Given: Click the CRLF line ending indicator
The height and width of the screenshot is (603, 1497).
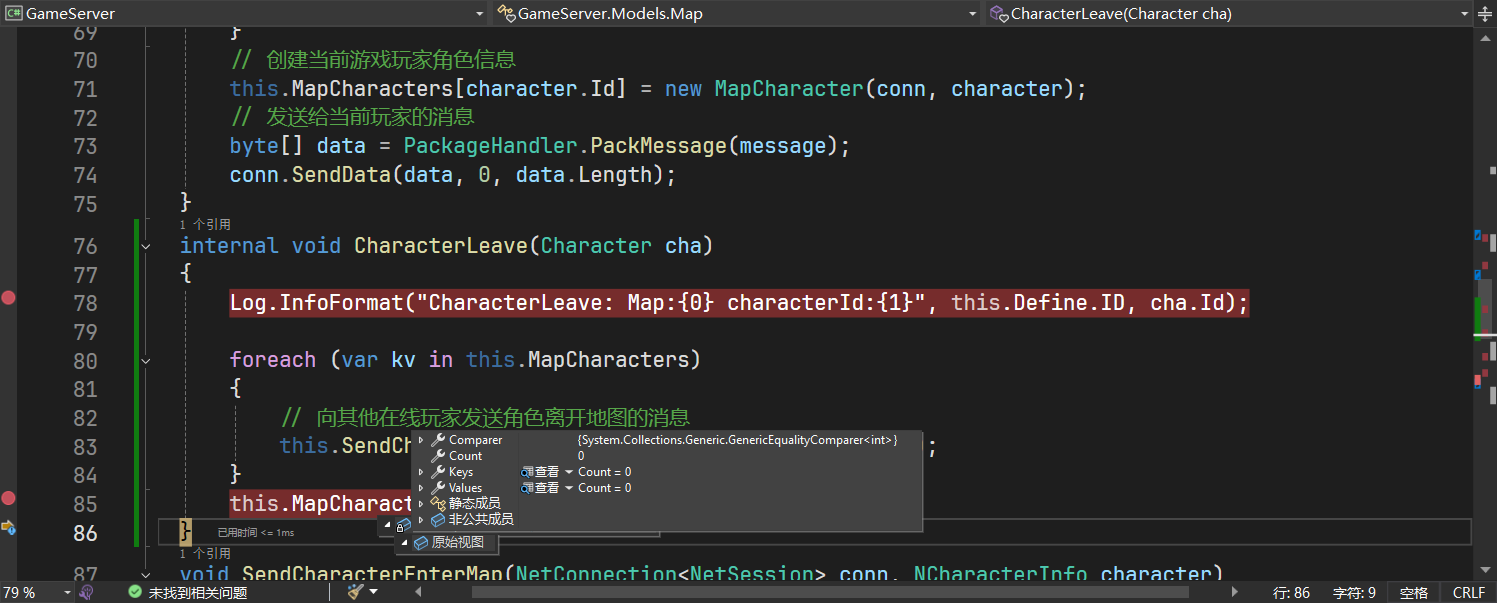Looking at the screenshot, I should click(1468, 593).
